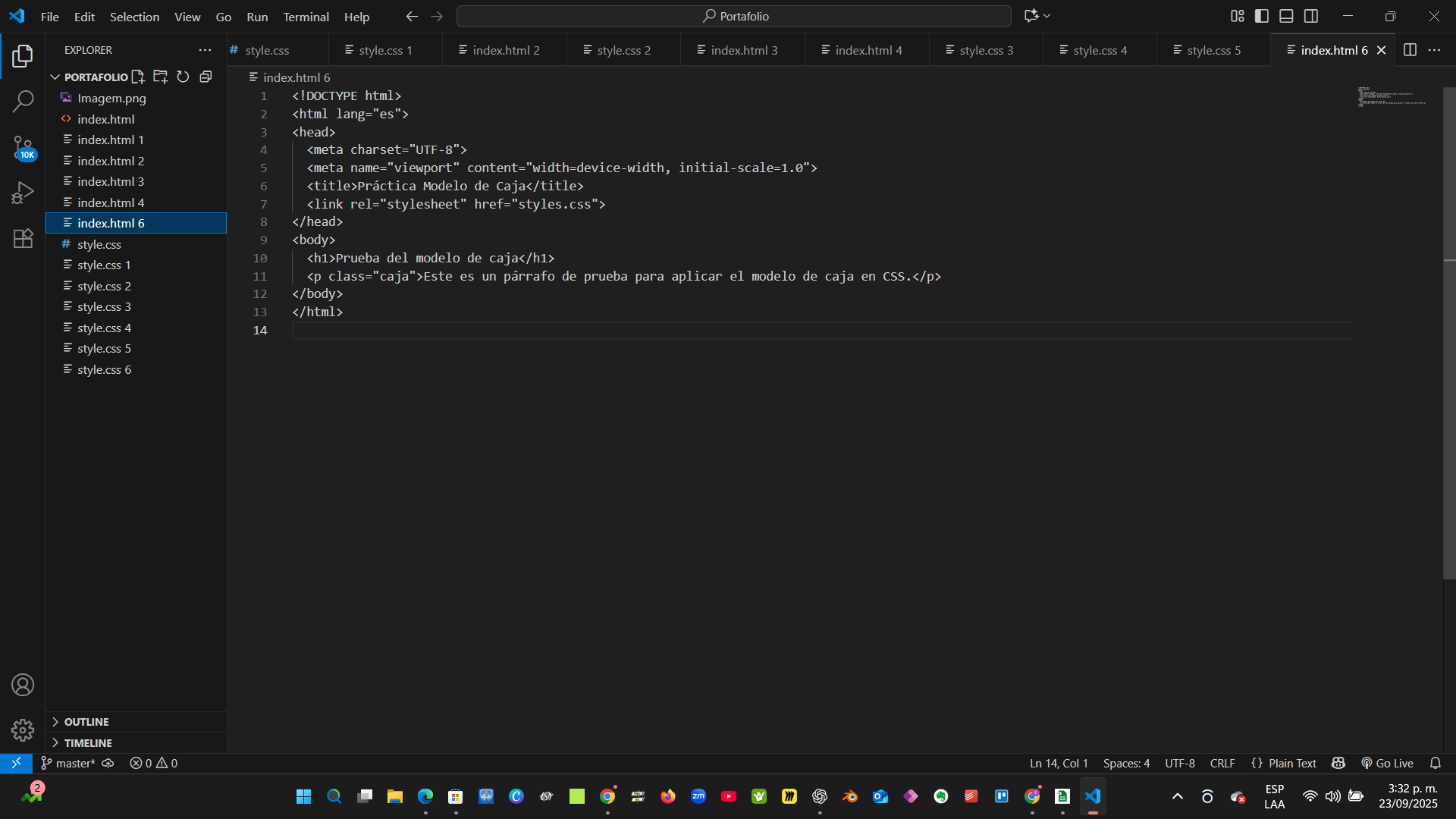1456x819 pixels.
Task: Open the Help menu
Action: click(356, 16)
